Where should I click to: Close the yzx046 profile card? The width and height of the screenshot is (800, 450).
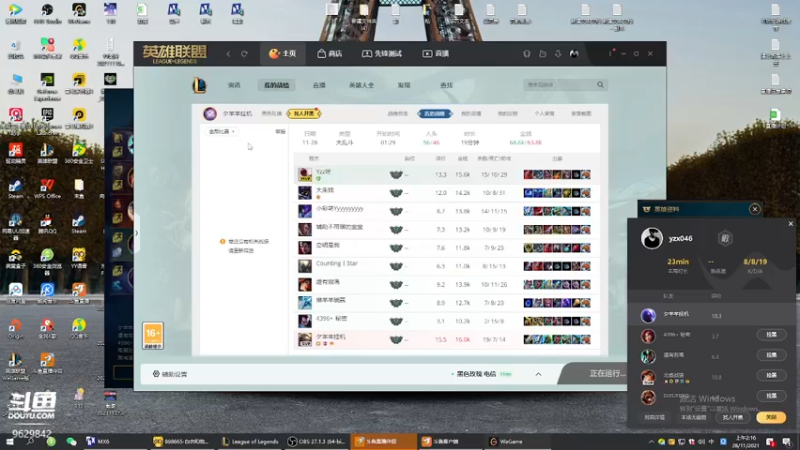[x=791, y=223]
